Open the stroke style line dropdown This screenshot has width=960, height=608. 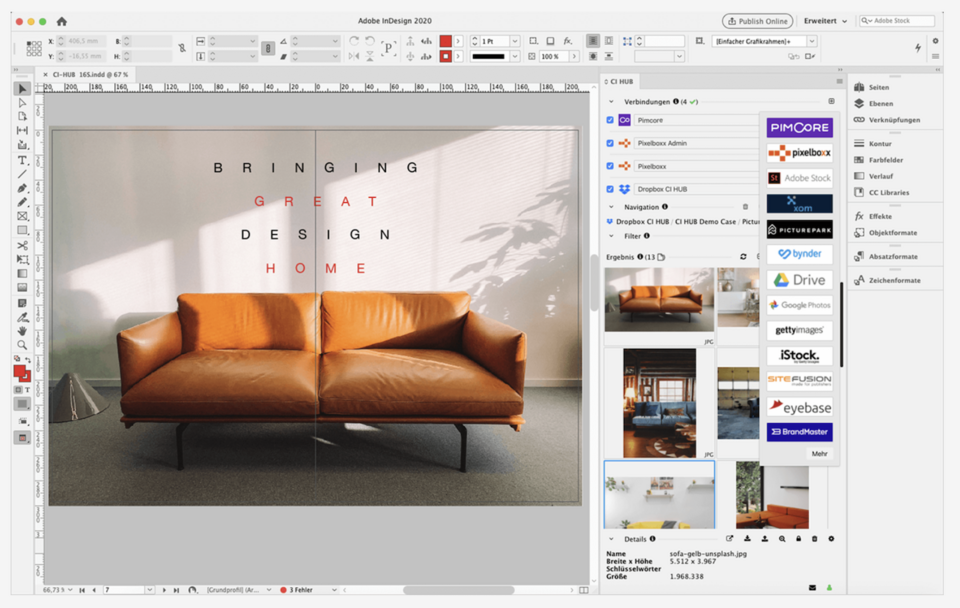click(x=515, y=56)
